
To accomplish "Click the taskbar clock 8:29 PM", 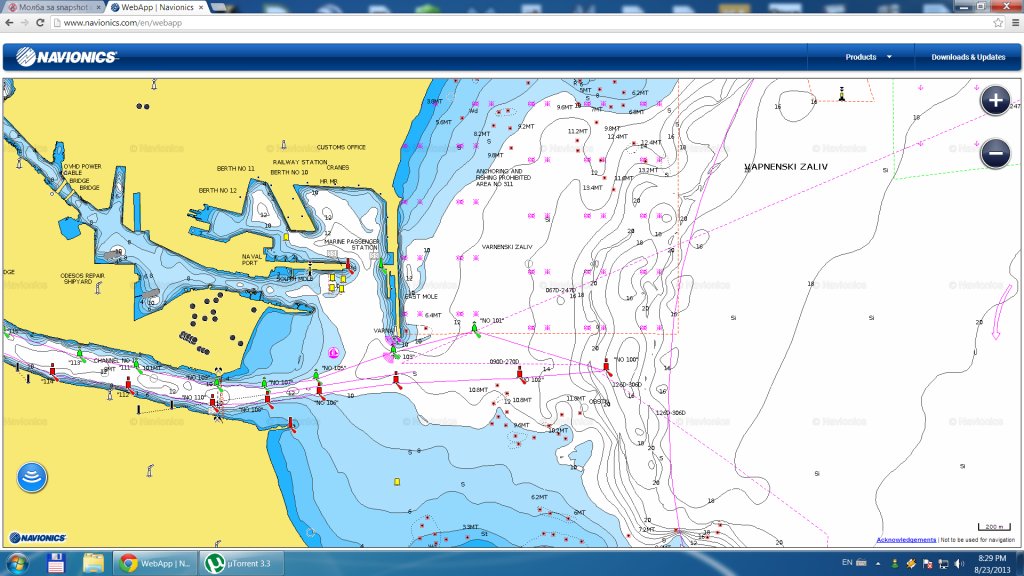I will click(x=992, y=564).
